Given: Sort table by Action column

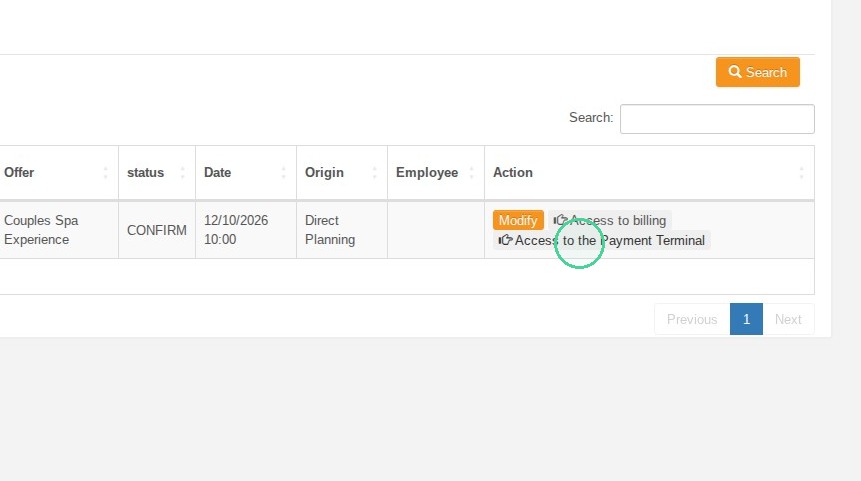Looking at the screenshot, I should 649,172.
